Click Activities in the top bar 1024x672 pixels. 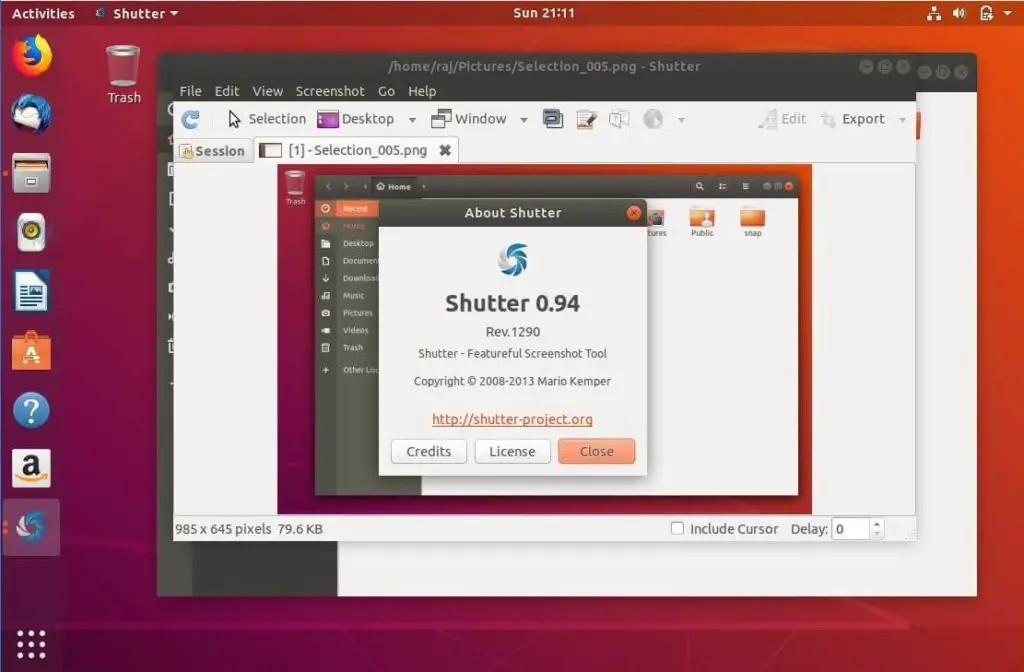(x=43, y=13)
